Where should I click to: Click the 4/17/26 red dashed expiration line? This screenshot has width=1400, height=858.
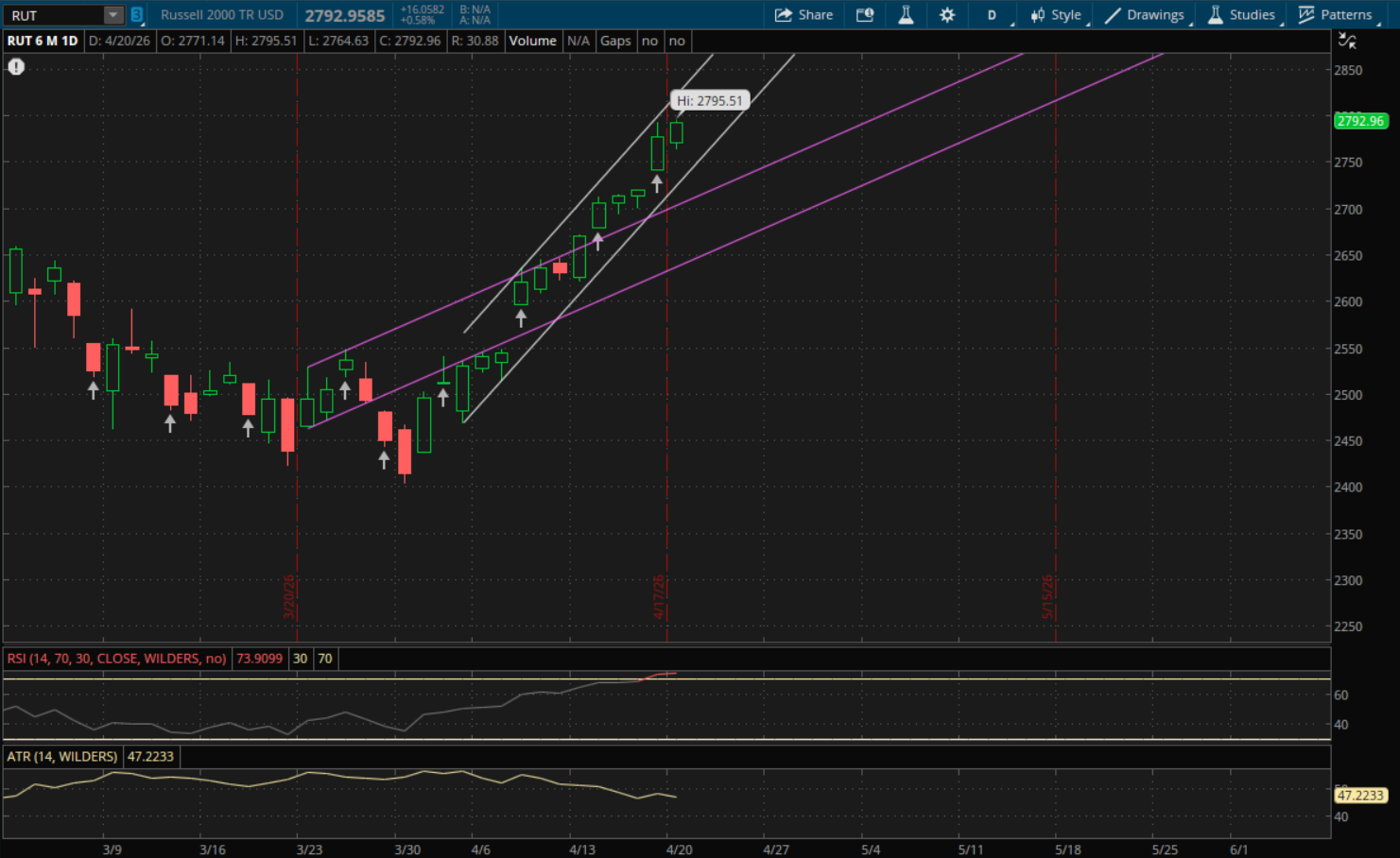(x=667, y=378)
